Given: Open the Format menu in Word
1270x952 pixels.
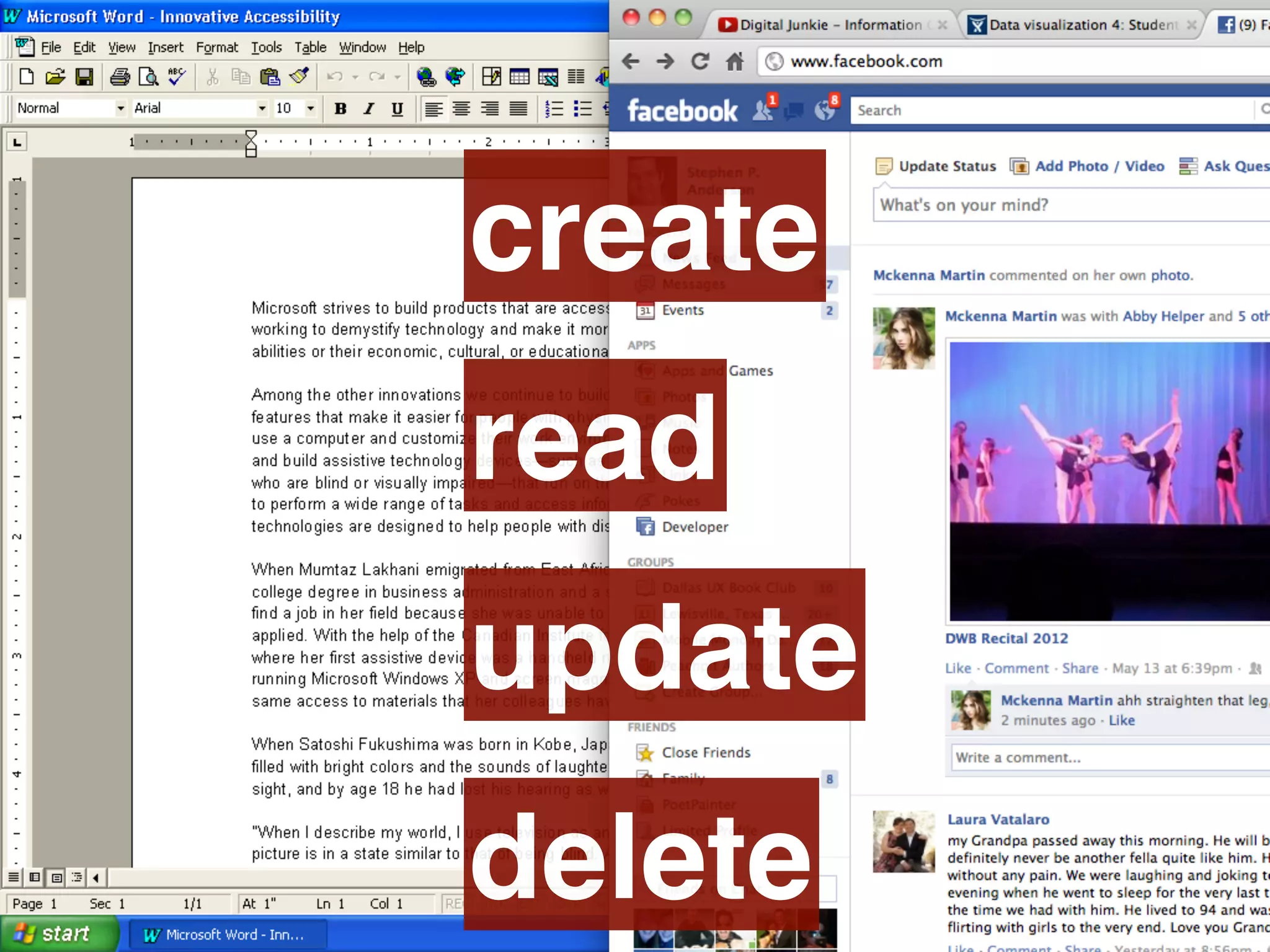Looking at the screenshot, I should click(x=217, y=47).
